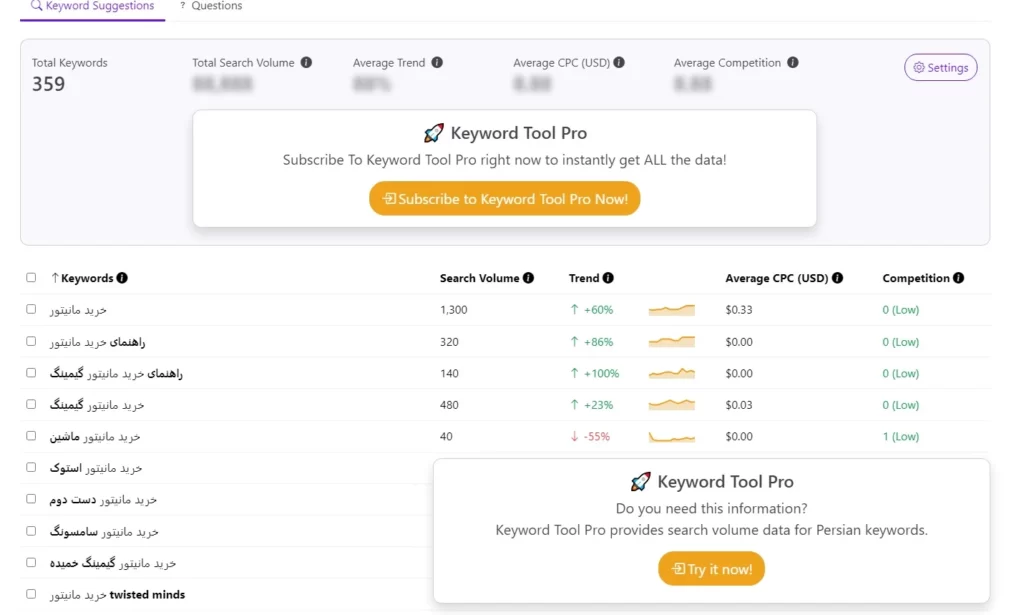
Task: Click info icon next to Average Competition summary
Action: (792, 63)
